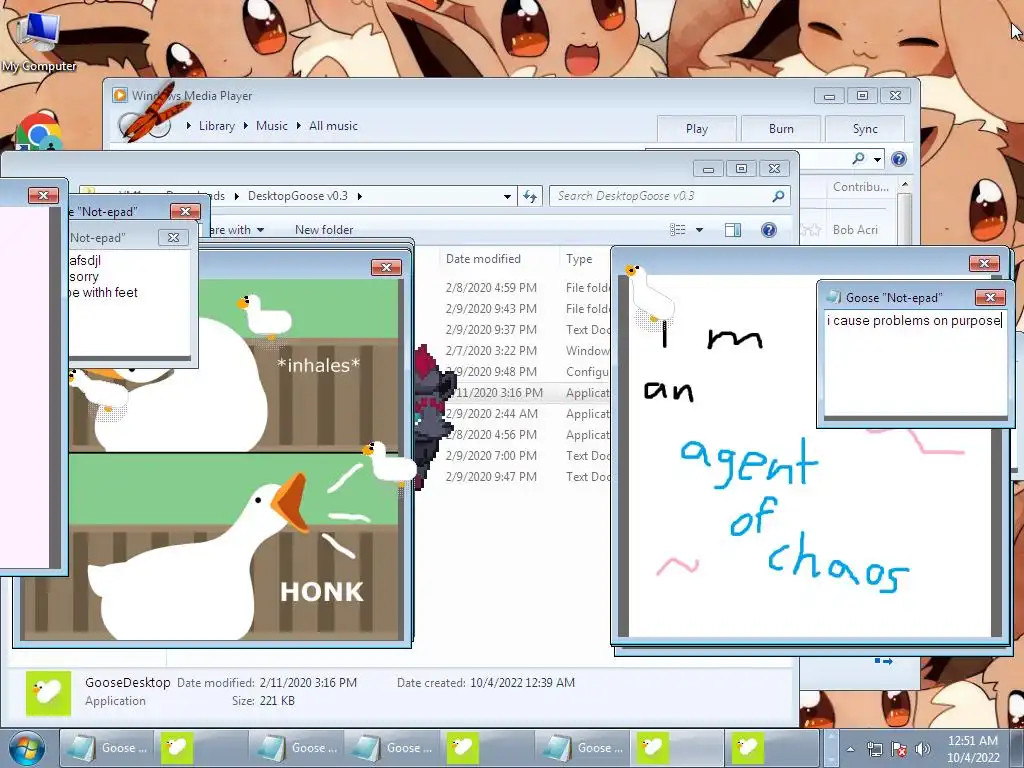Expand arrow before All music breadcrumb
This screenshot has width=1024, height=768.
299,125
